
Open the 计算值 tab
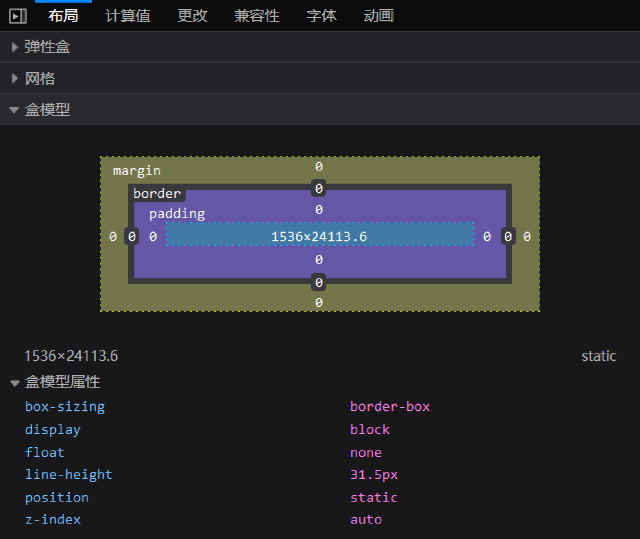(x=127, y=15)
